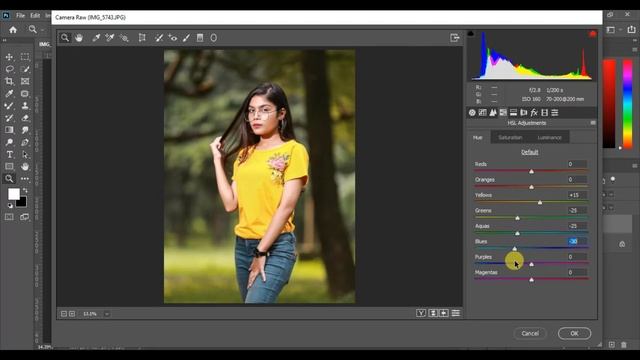
Task: Open preview preferences menu icon
Action: pos(456,313)
